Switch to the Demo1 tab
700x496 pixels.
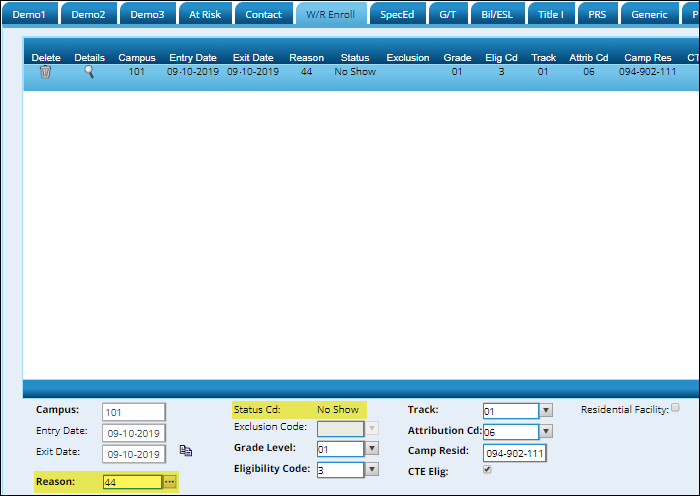pos(29,14)
